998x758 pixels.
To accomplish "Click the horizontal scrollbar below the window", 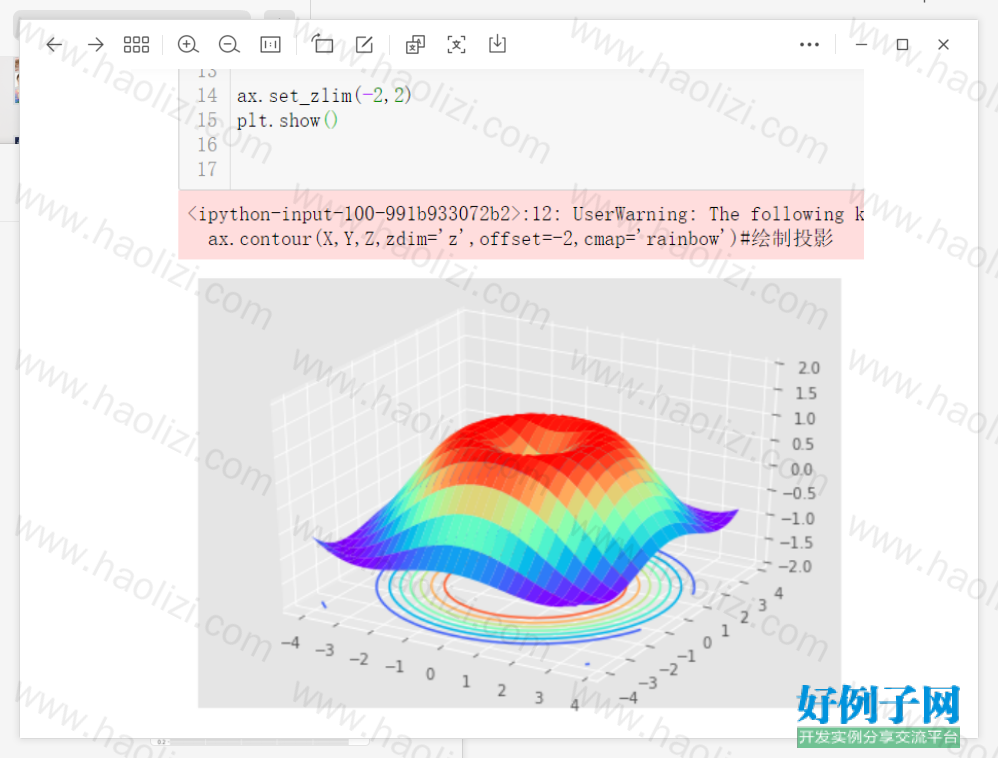I will point(260,741).
